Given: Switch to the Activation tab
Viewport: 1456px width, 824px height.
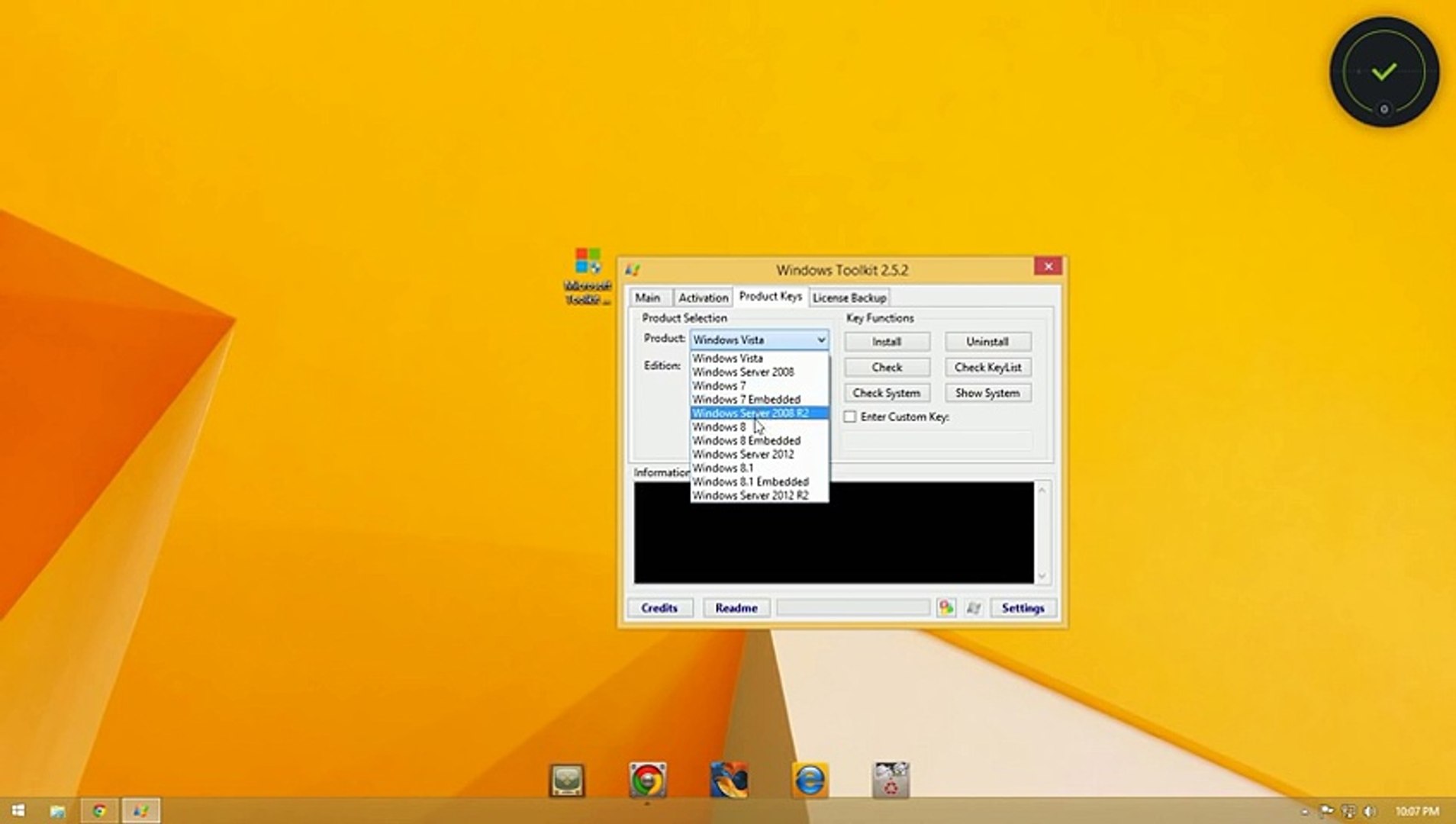Looking at the screenshot, I should coord(703,298).
